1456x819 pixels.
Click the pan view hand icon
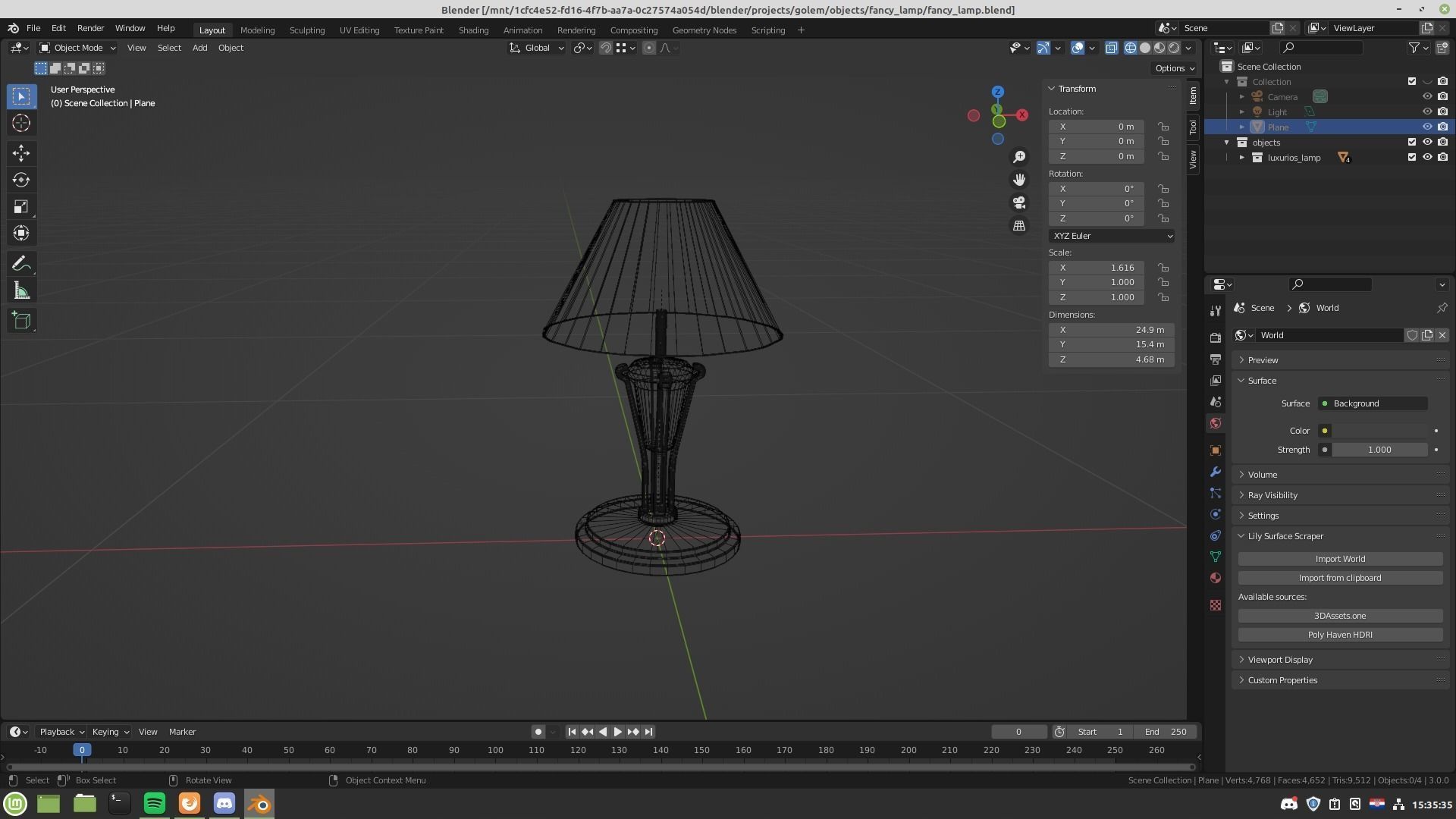pos(1019,180)
